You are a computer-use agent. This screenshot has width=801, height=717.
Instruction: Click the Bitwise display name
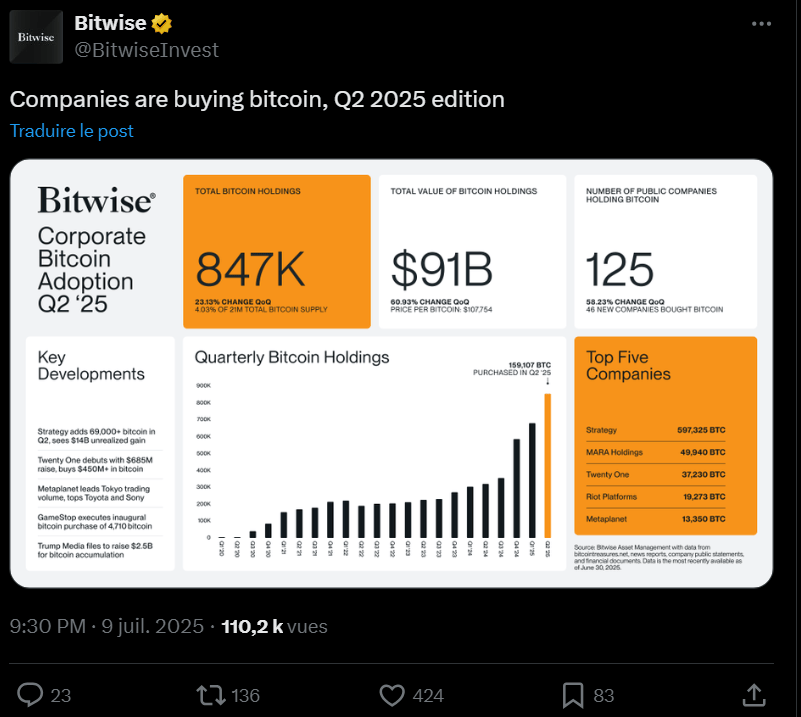(x=110, y=23)
